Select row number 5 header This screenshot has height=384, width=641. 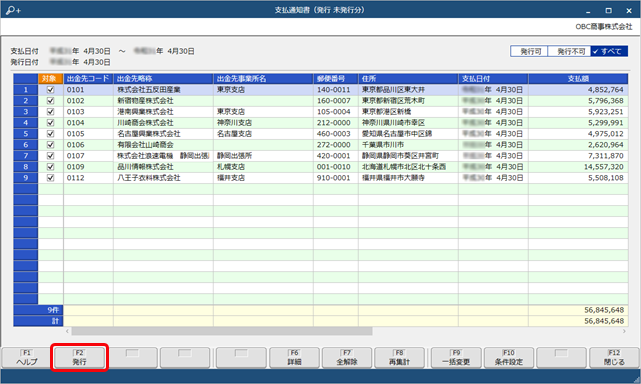tap(26, 134)
